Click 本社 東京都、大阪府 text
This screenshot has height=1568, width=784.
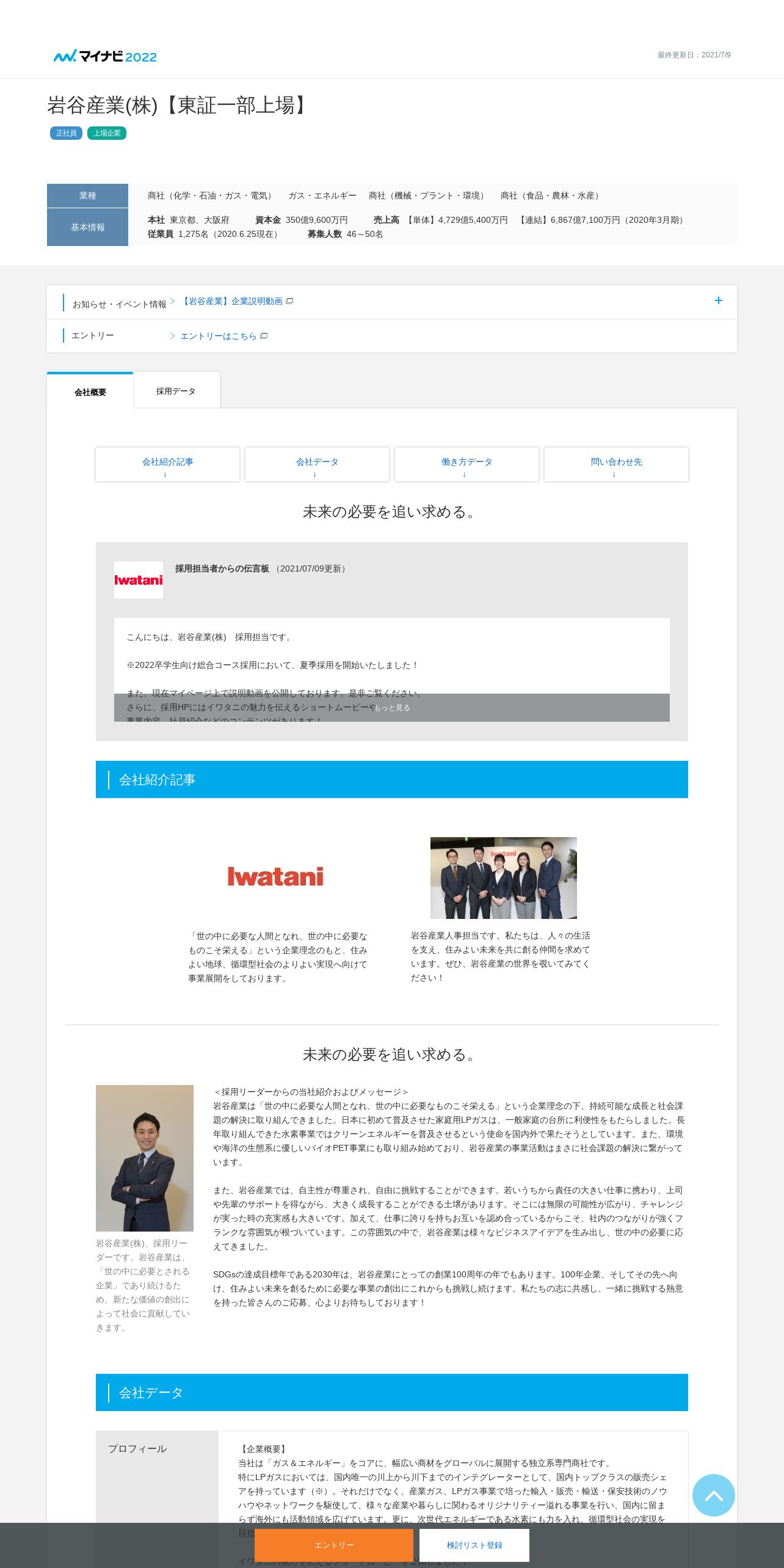[x=189, y=220]
